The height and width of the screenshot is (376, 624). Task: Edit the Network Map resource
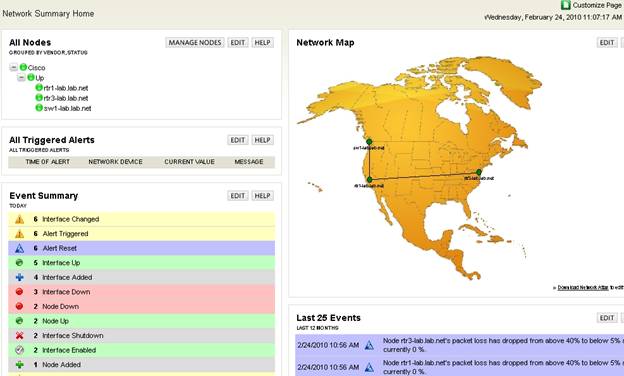pyautogui.click(x=607, y=43)
